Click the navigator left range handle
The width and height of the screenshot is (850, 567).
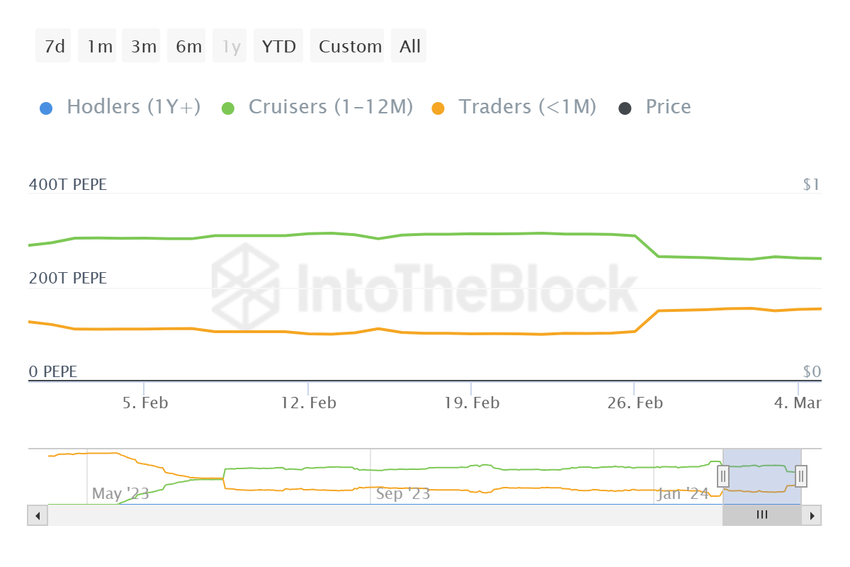(722, 477)
